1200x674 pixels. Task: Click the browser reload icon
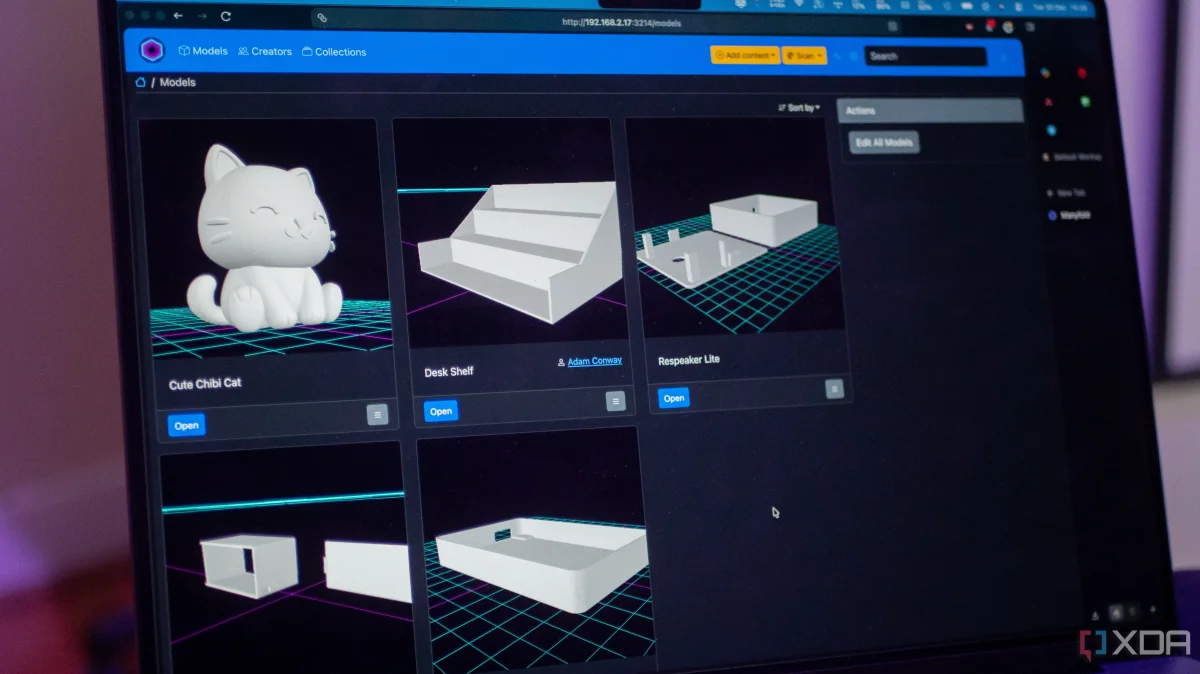(x=225, y=17)
